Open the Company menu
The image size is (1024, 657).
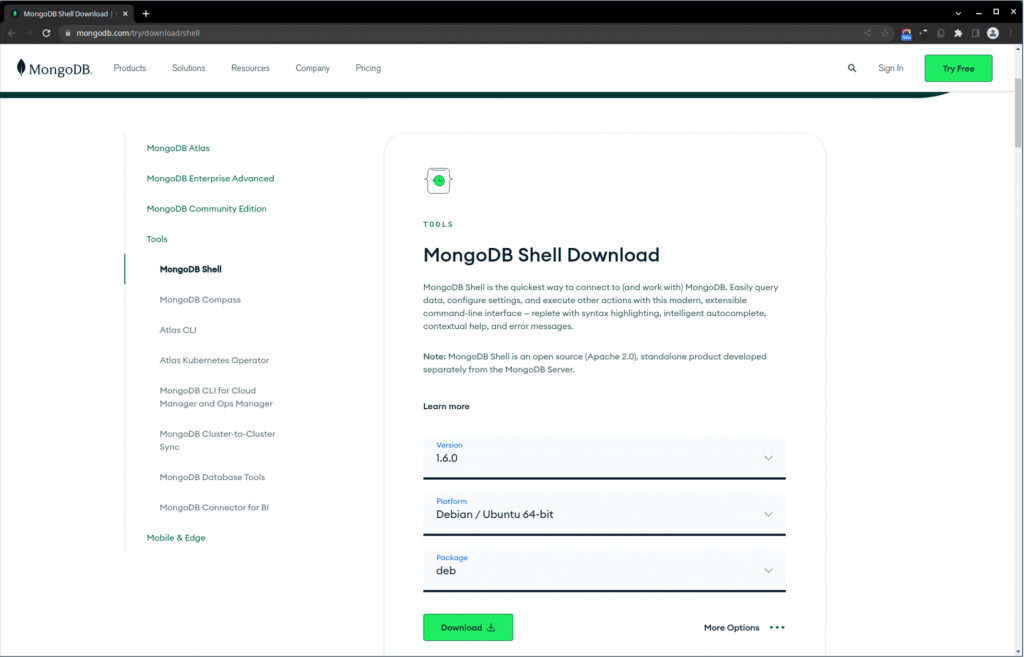coord(312,68)
